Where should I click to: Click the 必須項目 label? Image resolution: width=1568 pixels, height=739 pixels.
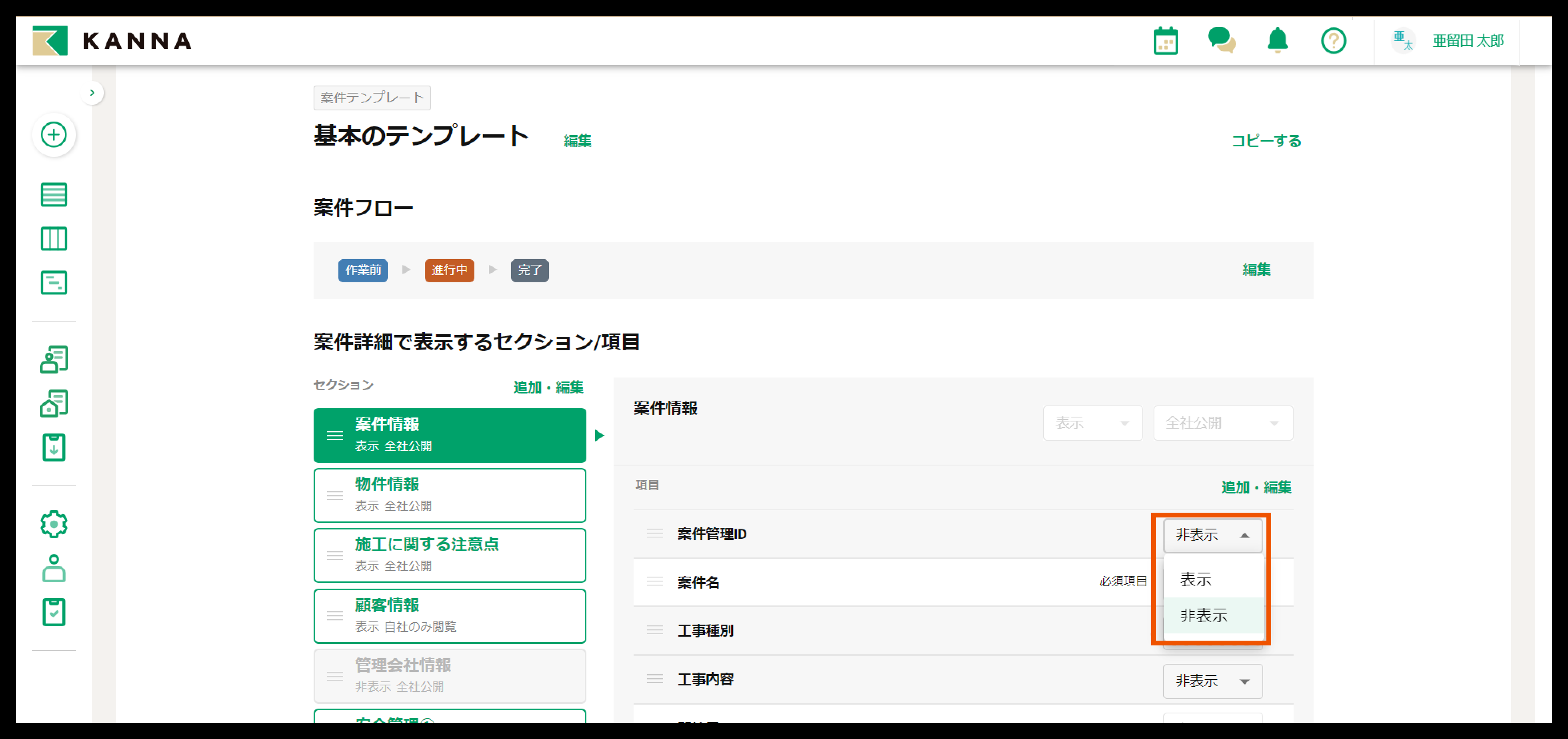click(x=1123, y=581)
